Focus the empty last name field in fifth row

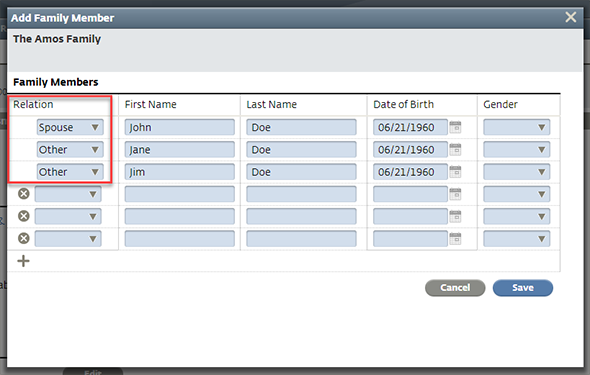click(x=301, y=216)
